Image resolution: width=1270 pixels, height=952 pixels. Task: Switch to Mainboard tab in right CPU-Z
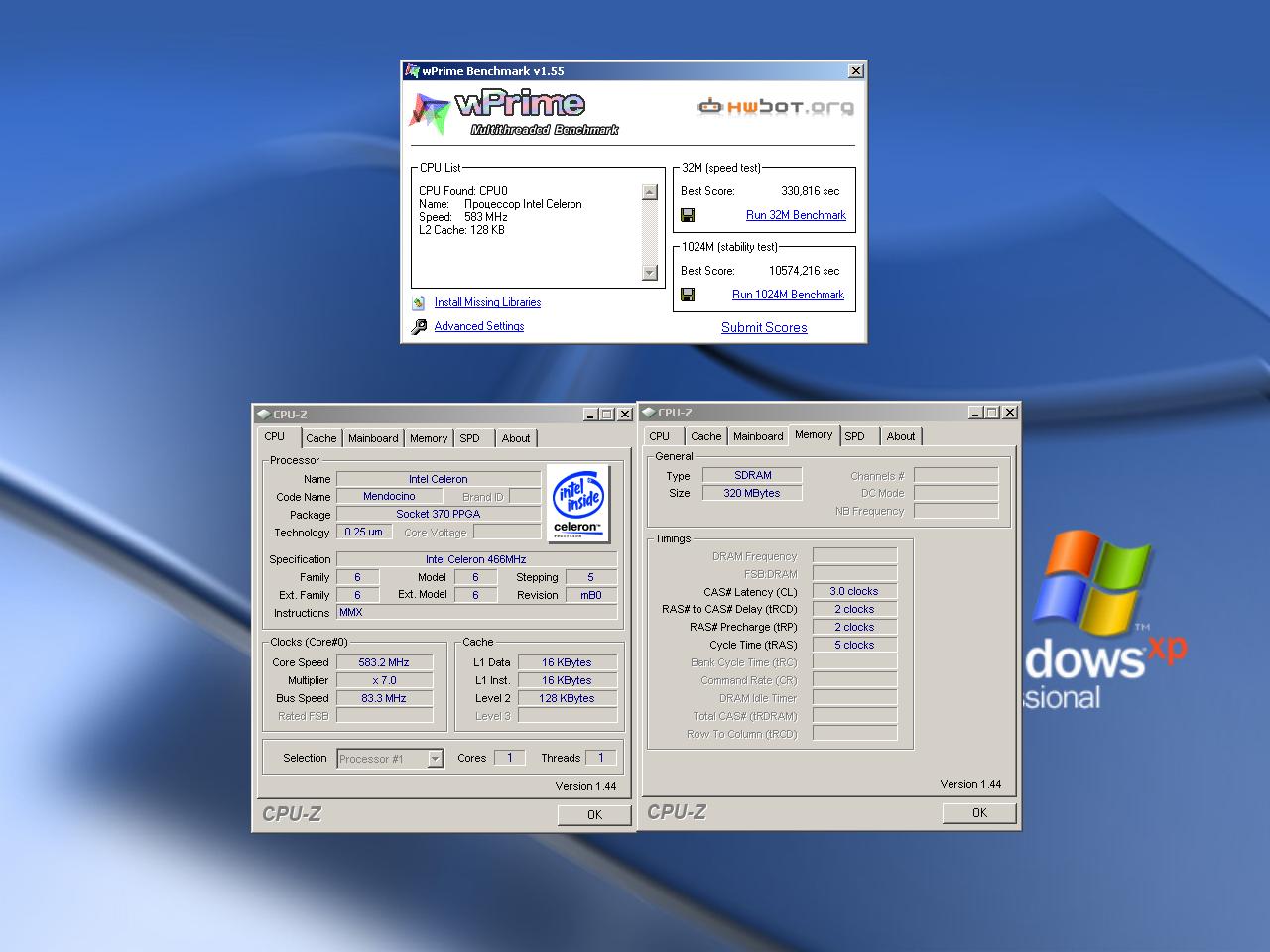click(758, 436)
